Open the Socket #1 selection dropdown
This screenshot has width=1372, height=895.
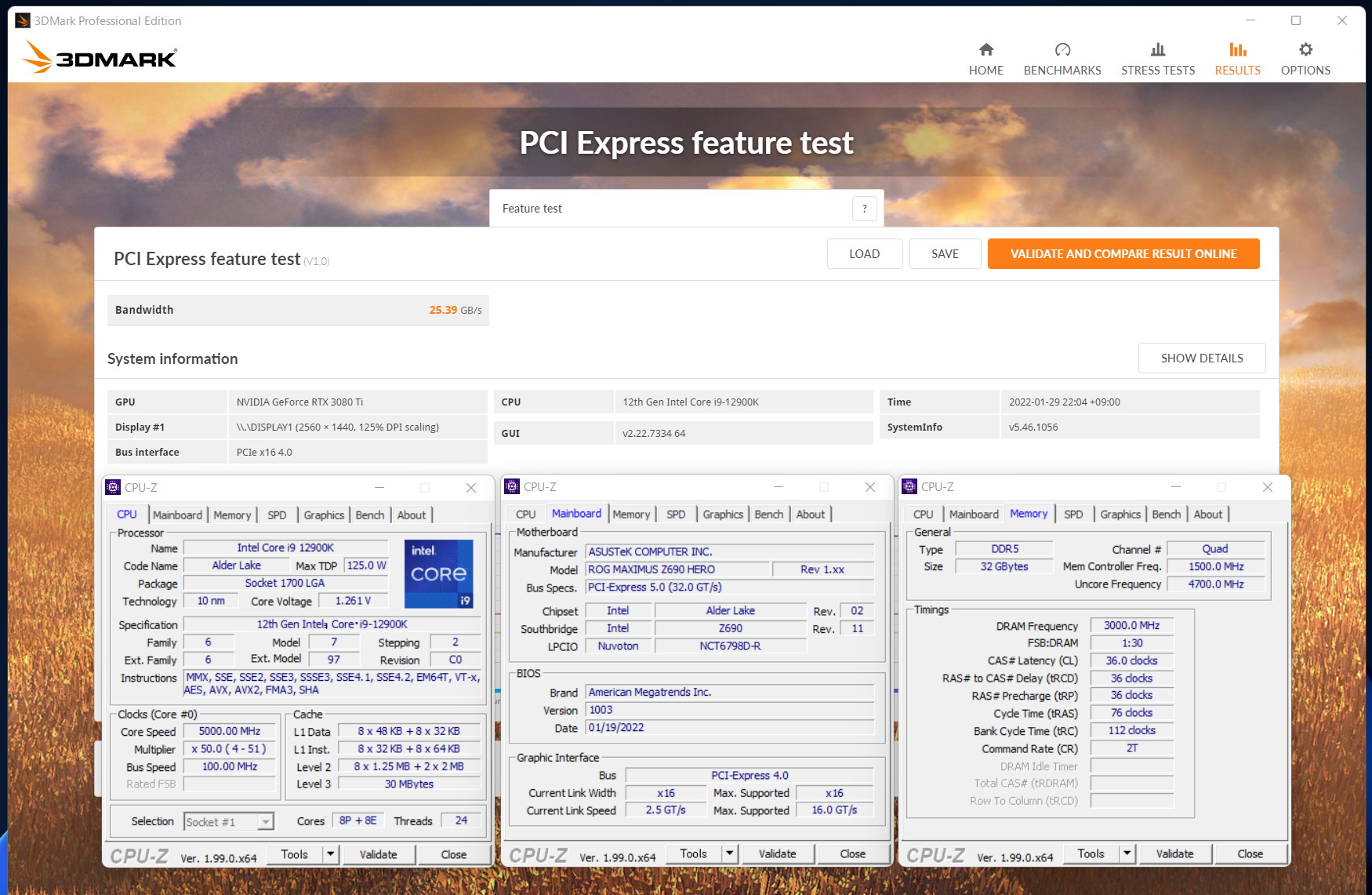coord(229,821)
